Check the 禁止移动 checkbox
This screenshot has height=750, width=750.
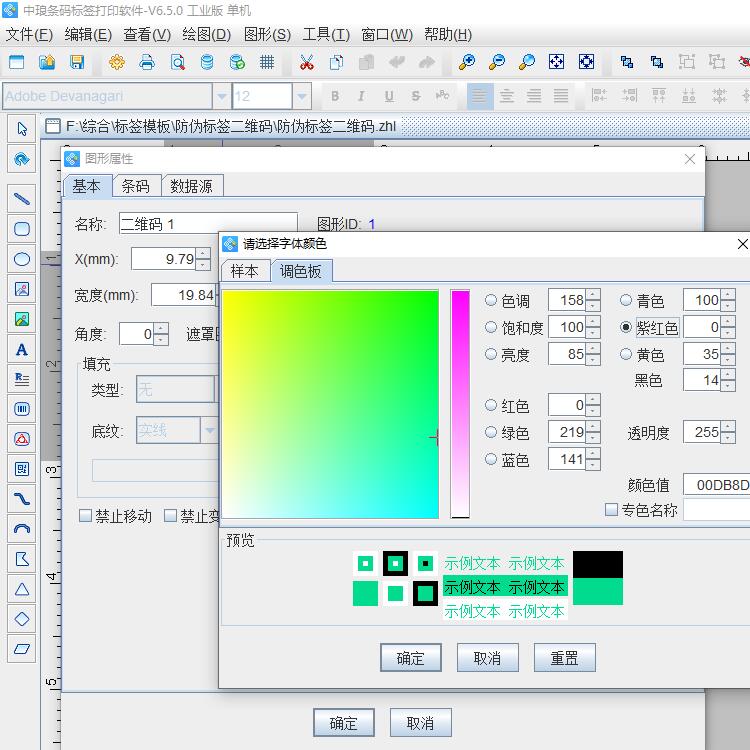click(85, 516)
